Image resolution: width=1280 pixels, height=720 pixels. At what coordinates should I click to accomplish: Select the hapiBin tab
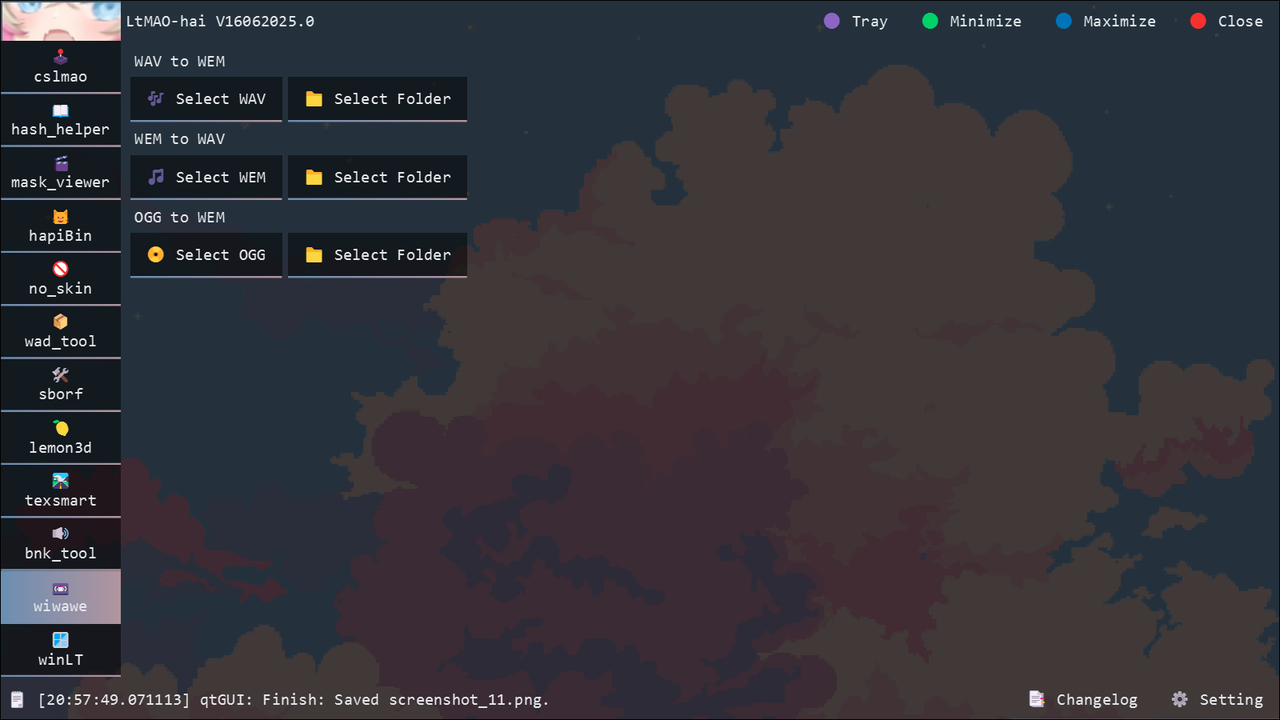[x=60, y=226]
